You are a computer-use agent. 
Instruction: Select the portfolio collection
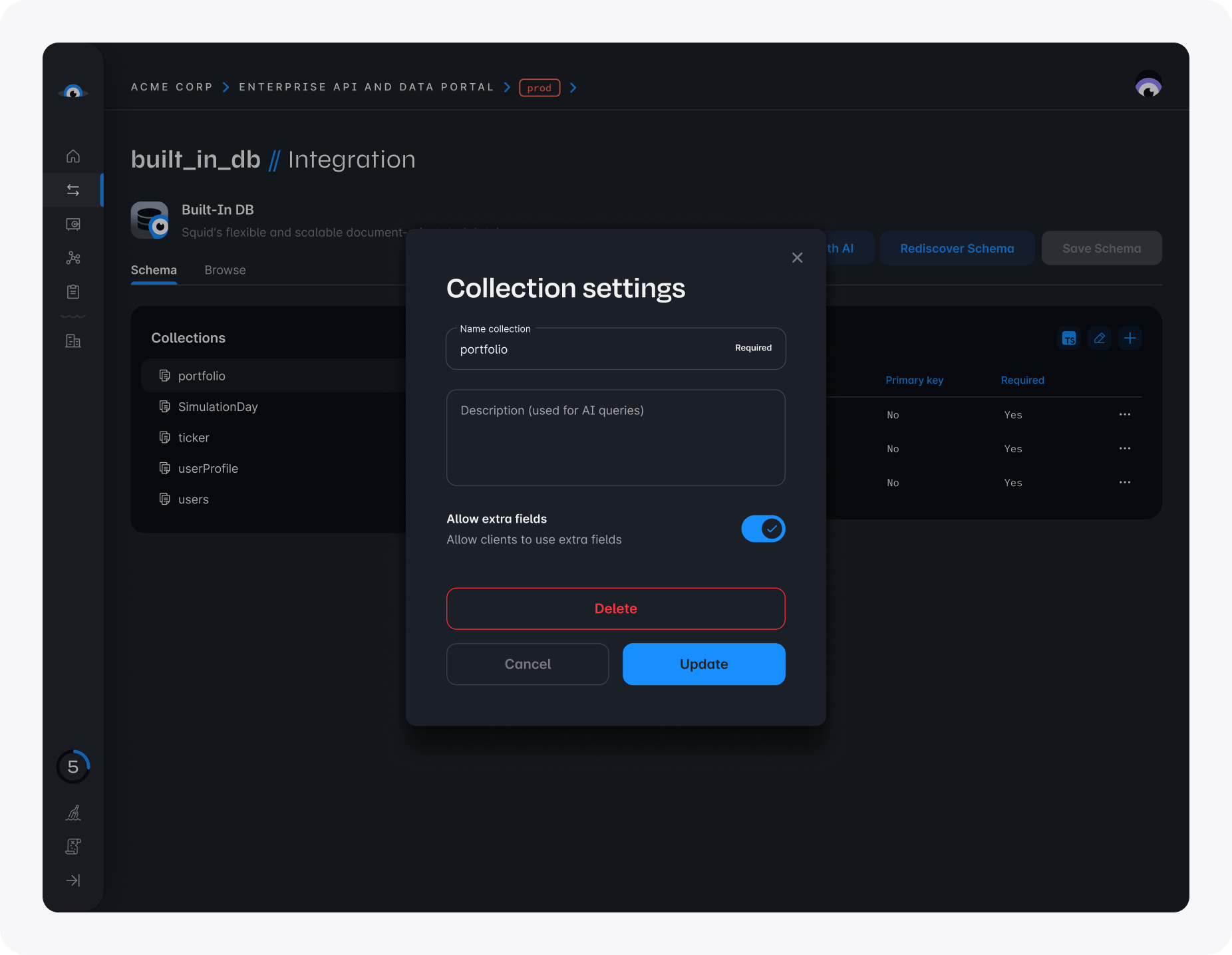pos(274,376)
